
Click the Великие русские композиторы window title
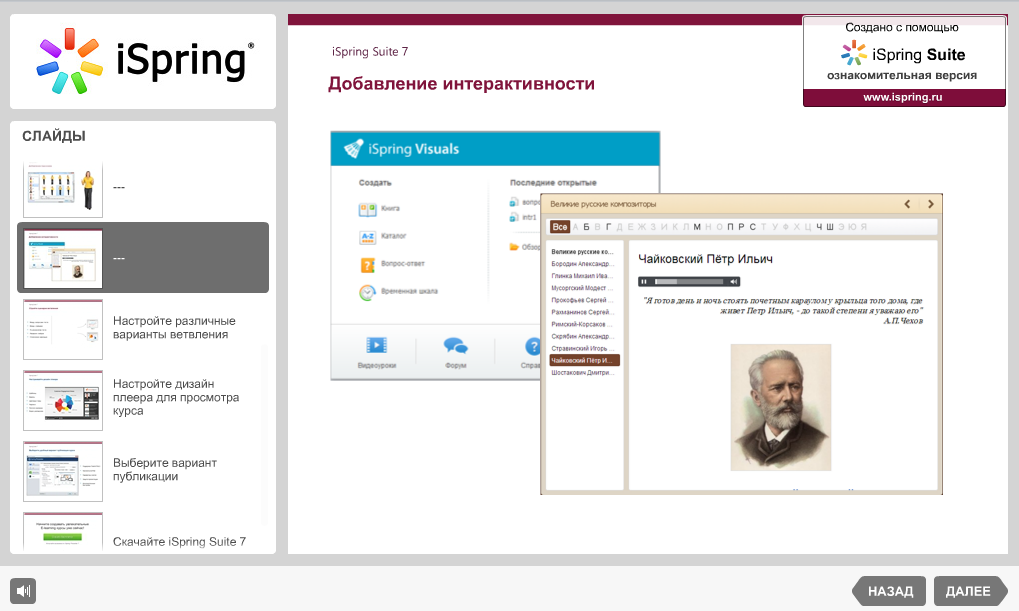point(603,204)
